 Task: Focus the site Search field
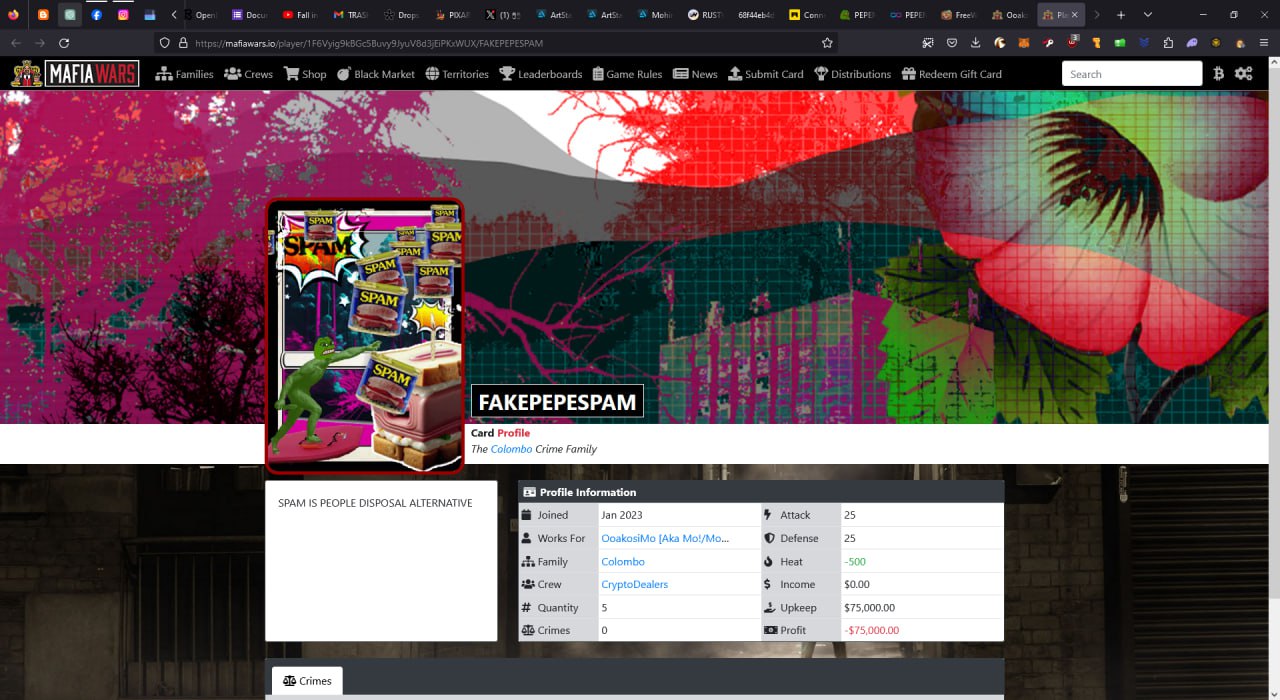point(1132,74)
